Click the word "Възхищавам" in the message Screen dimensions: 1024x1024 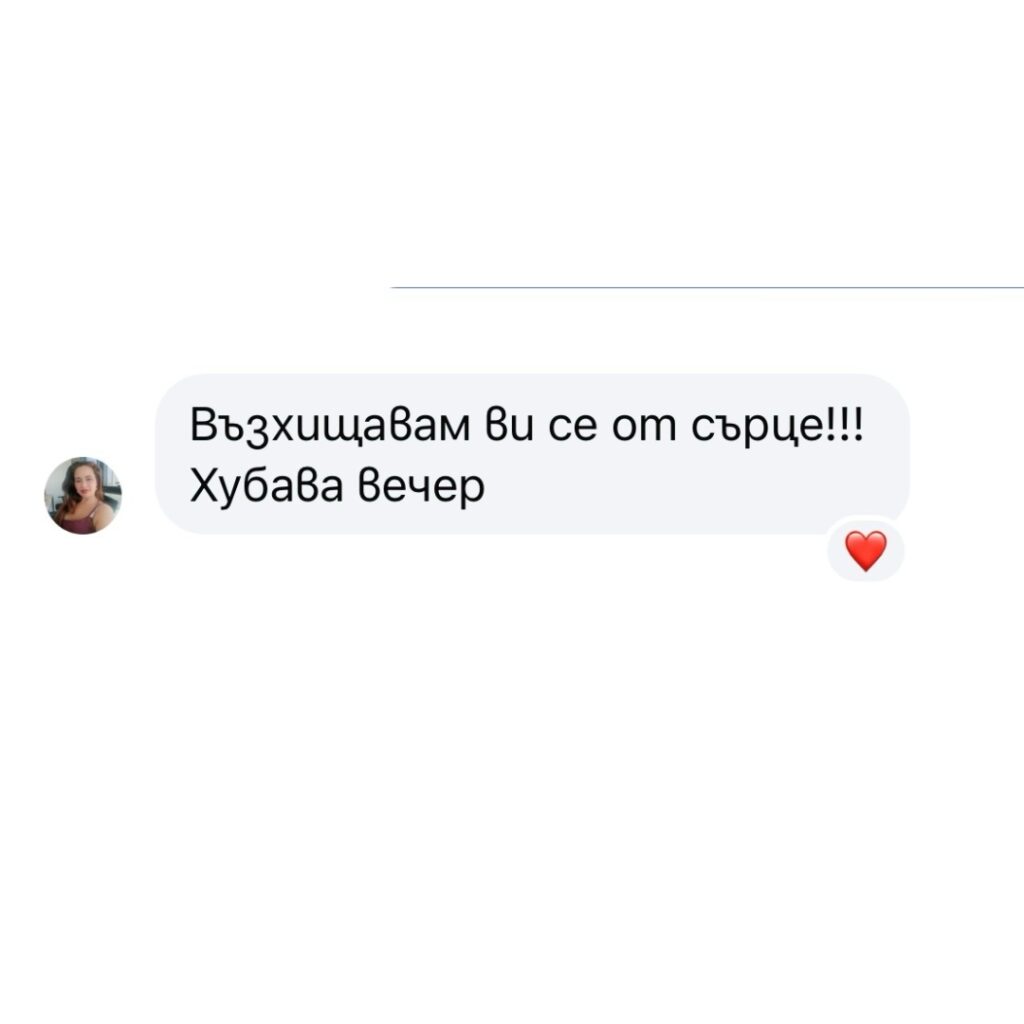coord(330,426)
